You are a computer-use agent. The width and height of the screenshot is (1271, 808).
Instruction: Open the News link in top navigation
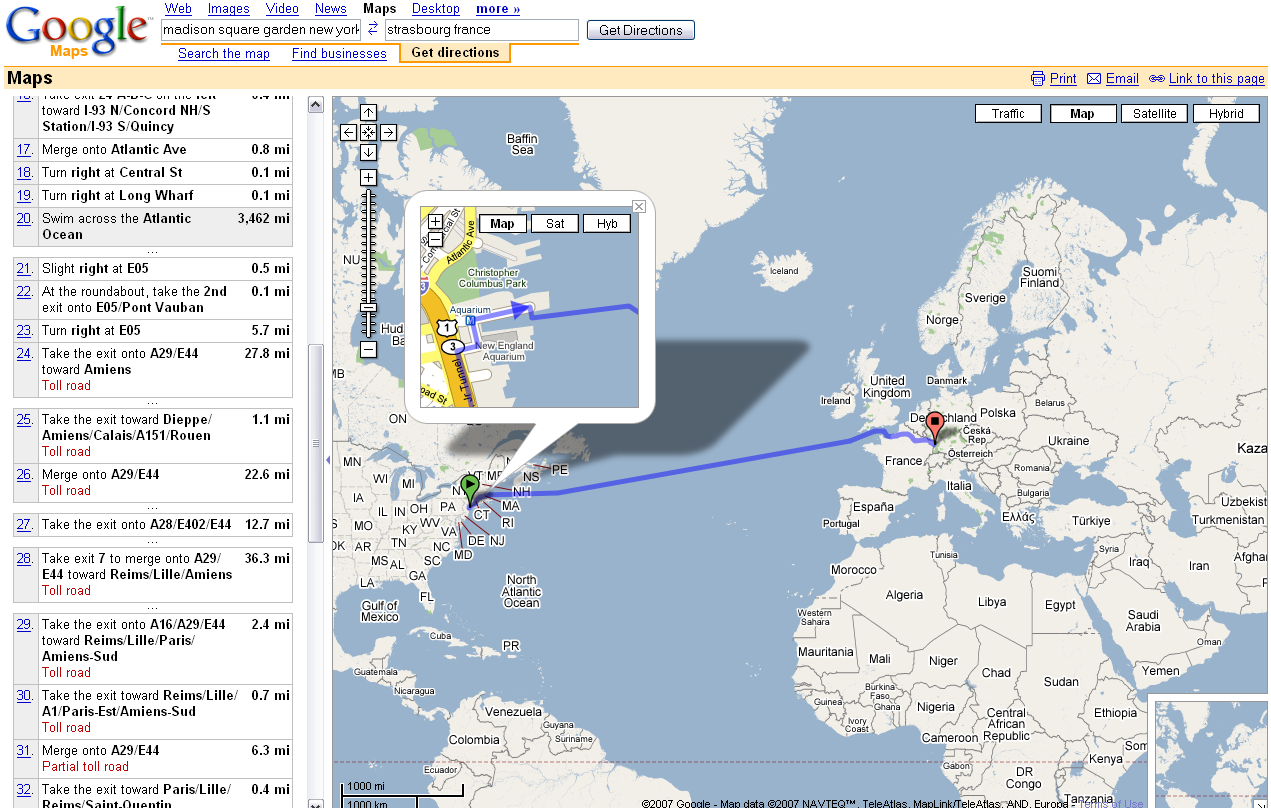[x=331, y=9]
